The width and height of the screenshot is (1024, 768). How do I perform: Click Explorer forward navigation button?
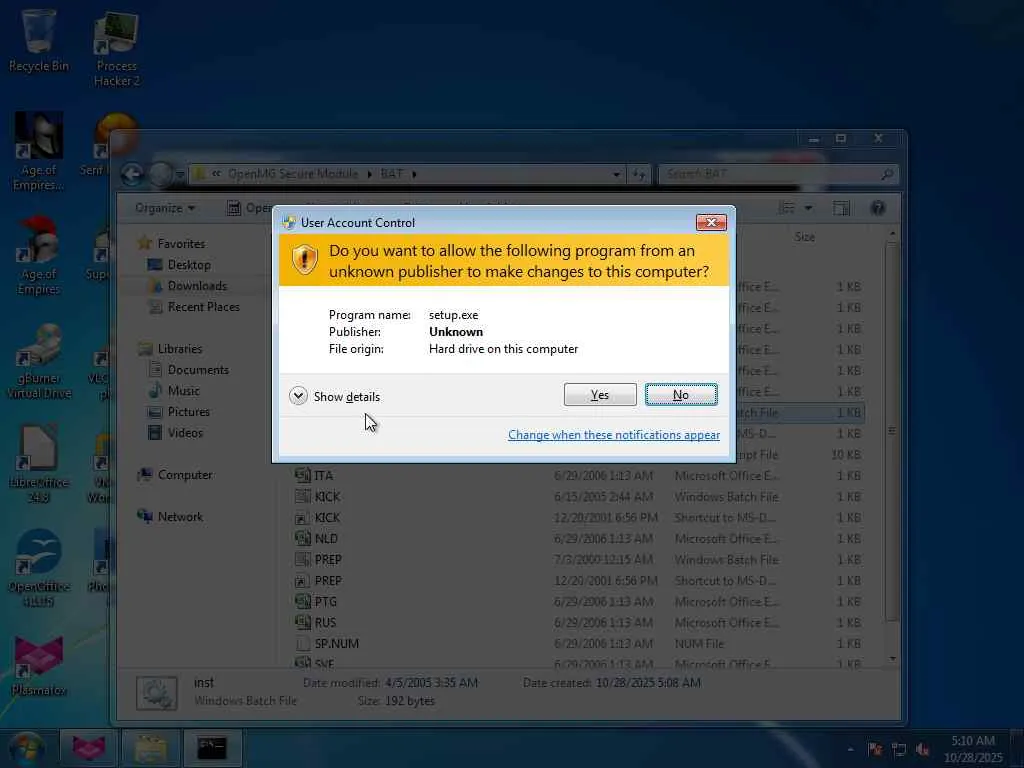(x=161, y=174)
